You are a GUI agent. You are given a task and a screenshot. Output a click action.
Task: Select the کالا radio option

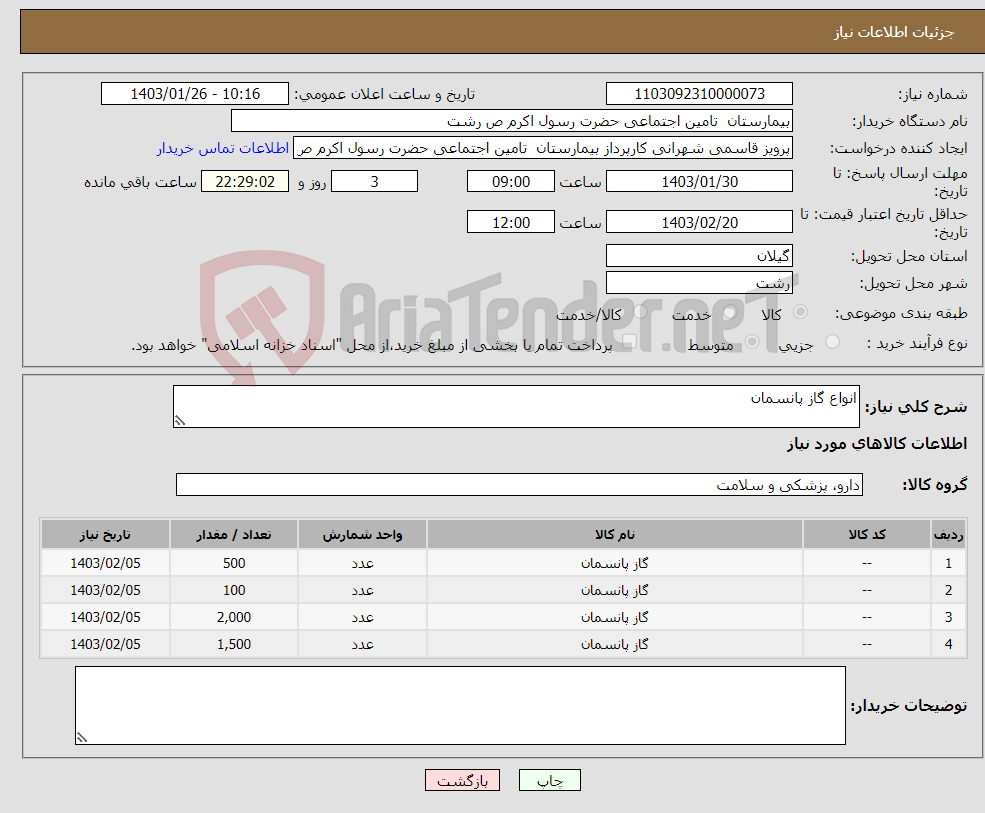tap(800, 312)
